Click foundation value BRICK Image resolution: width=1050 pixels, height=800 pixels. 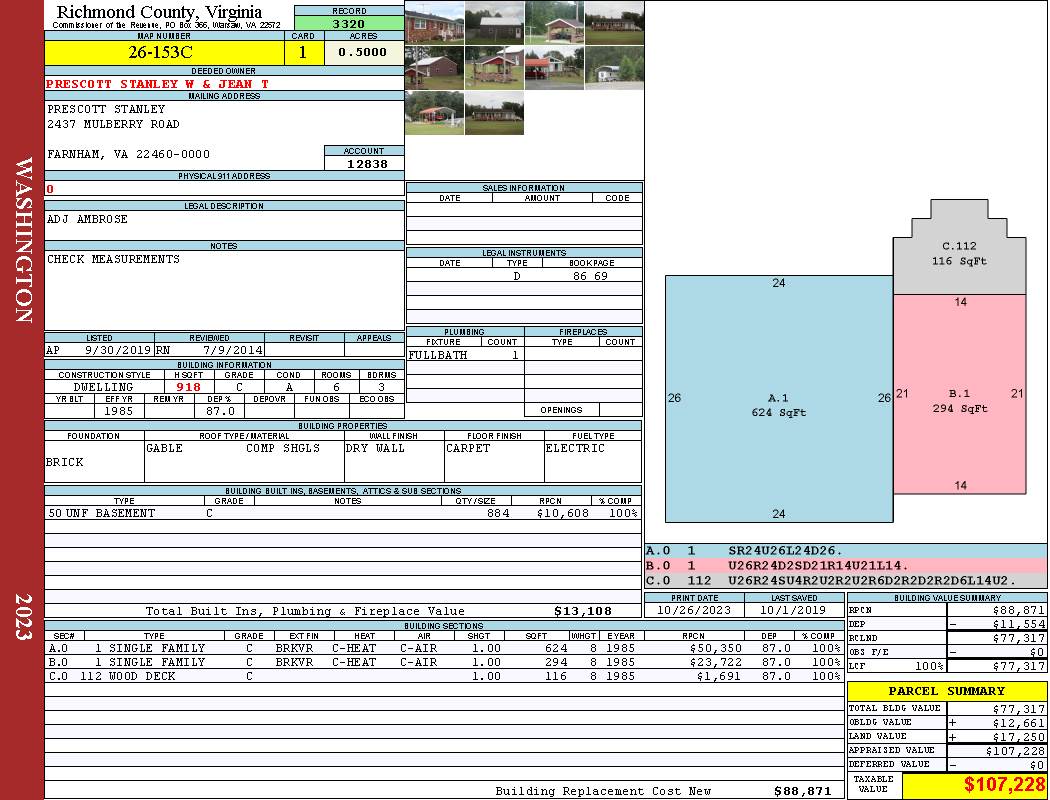click(65, 462)
